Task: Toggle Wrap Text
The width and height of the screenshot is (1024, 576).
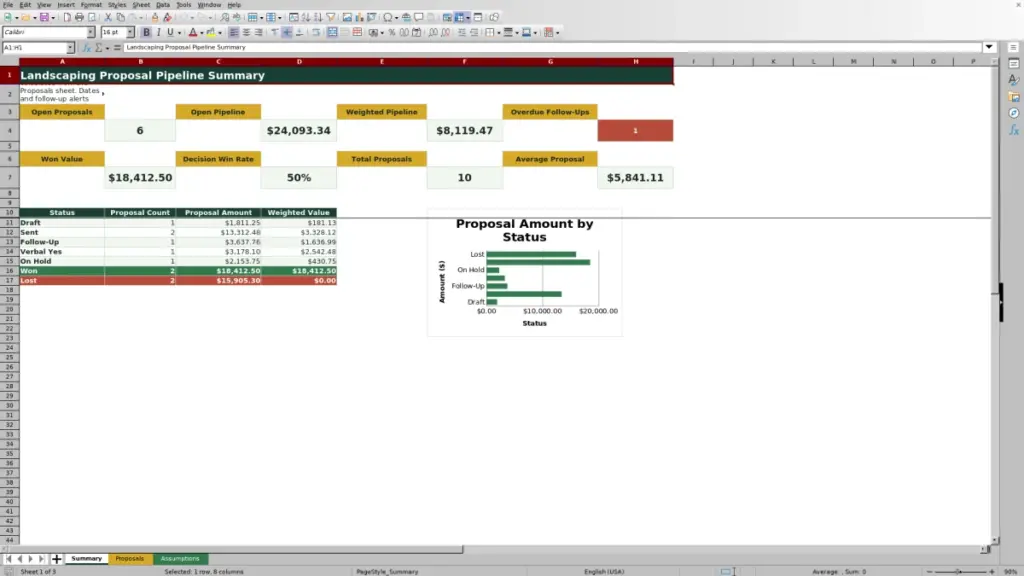Action: click(316, 32)
